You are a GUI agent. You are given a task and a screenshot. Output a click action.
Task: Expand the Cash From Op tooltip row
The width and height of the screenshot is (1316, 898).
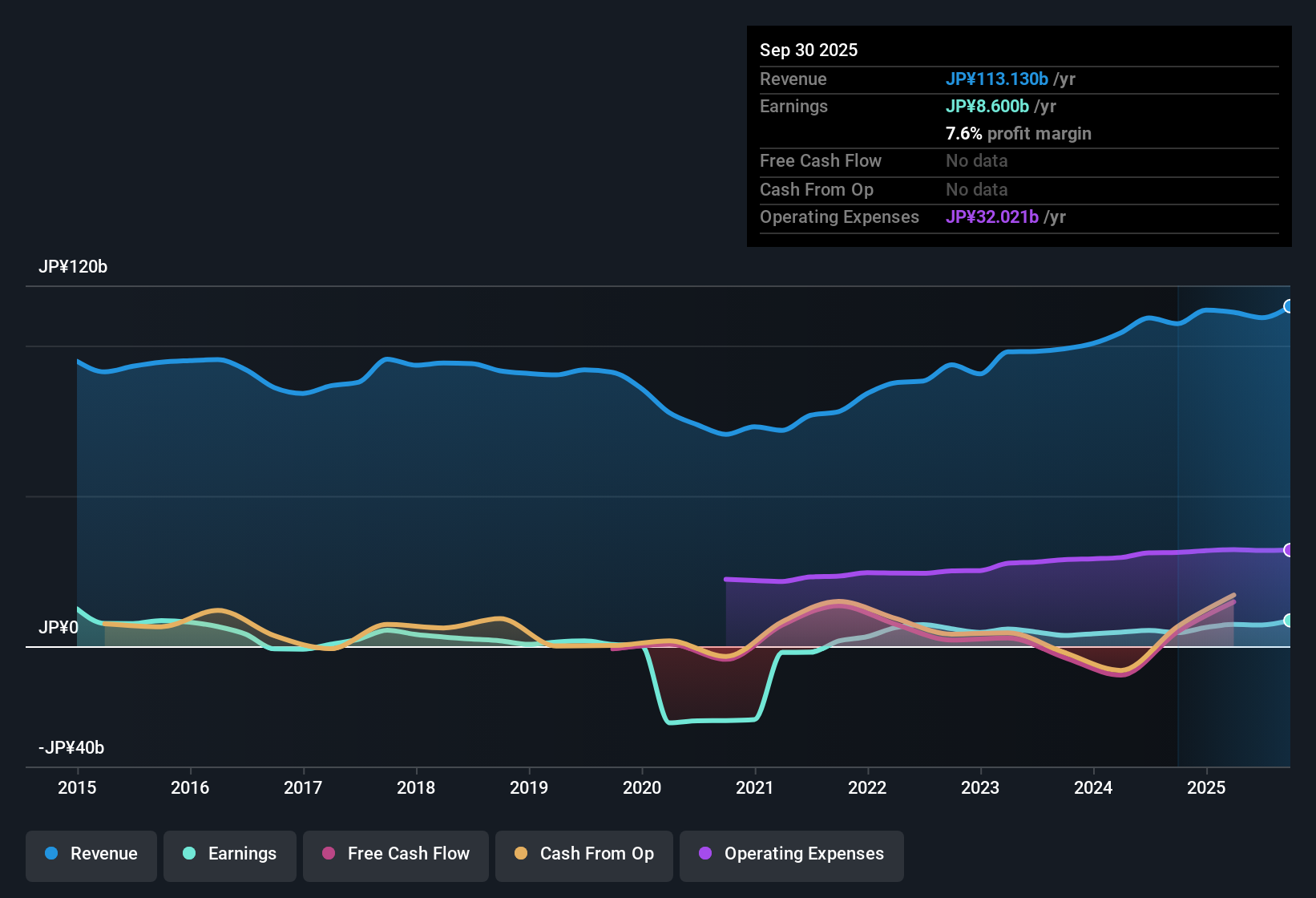(817, 190)
